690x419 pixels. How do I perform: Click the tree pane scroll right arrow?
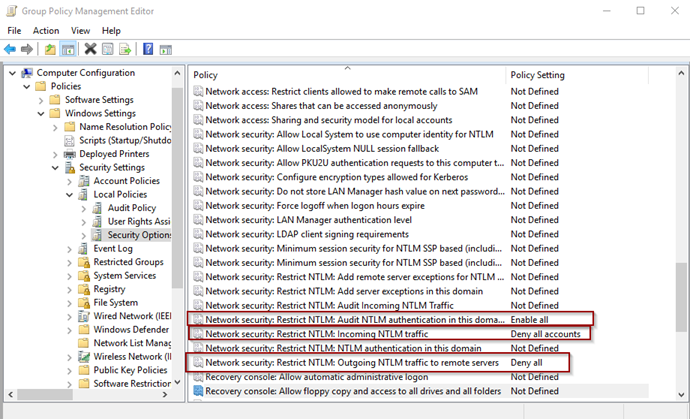click(x=165, y=394)
